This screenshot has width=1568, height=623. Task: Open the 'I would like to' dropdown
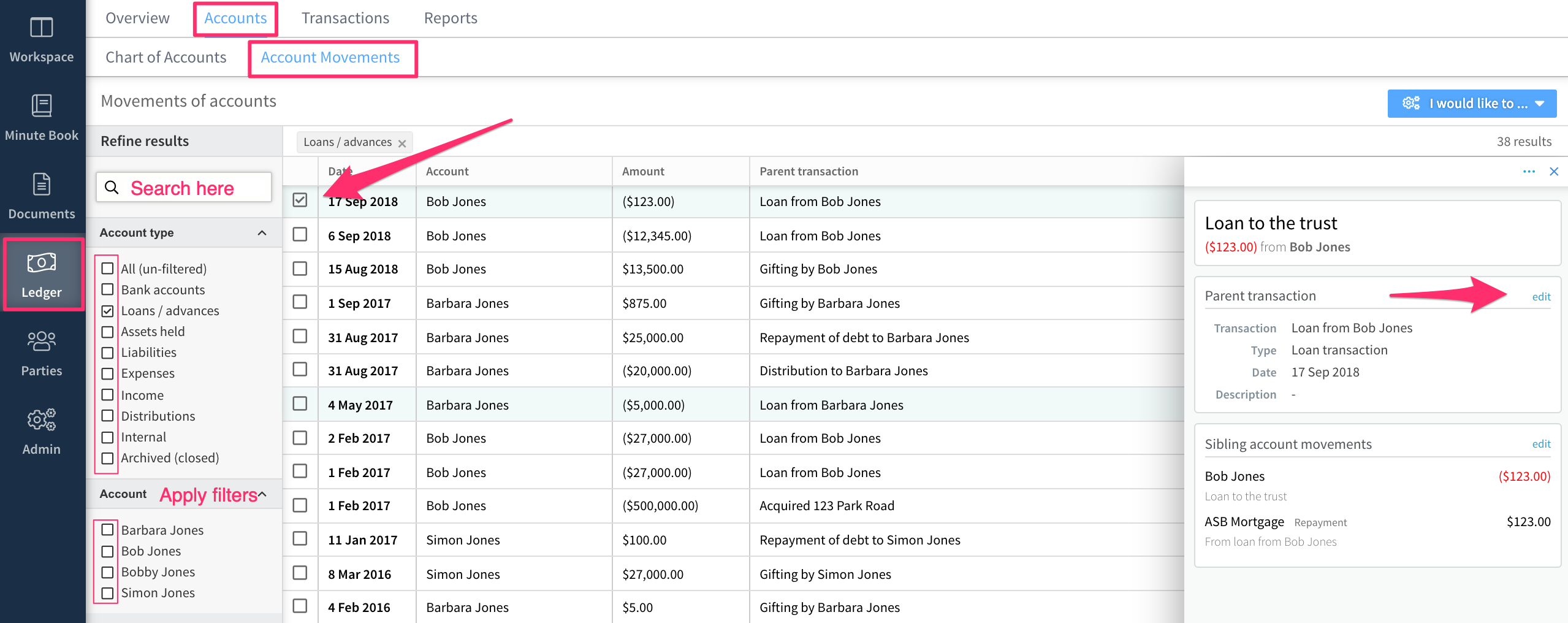[x=1472, y=103]
